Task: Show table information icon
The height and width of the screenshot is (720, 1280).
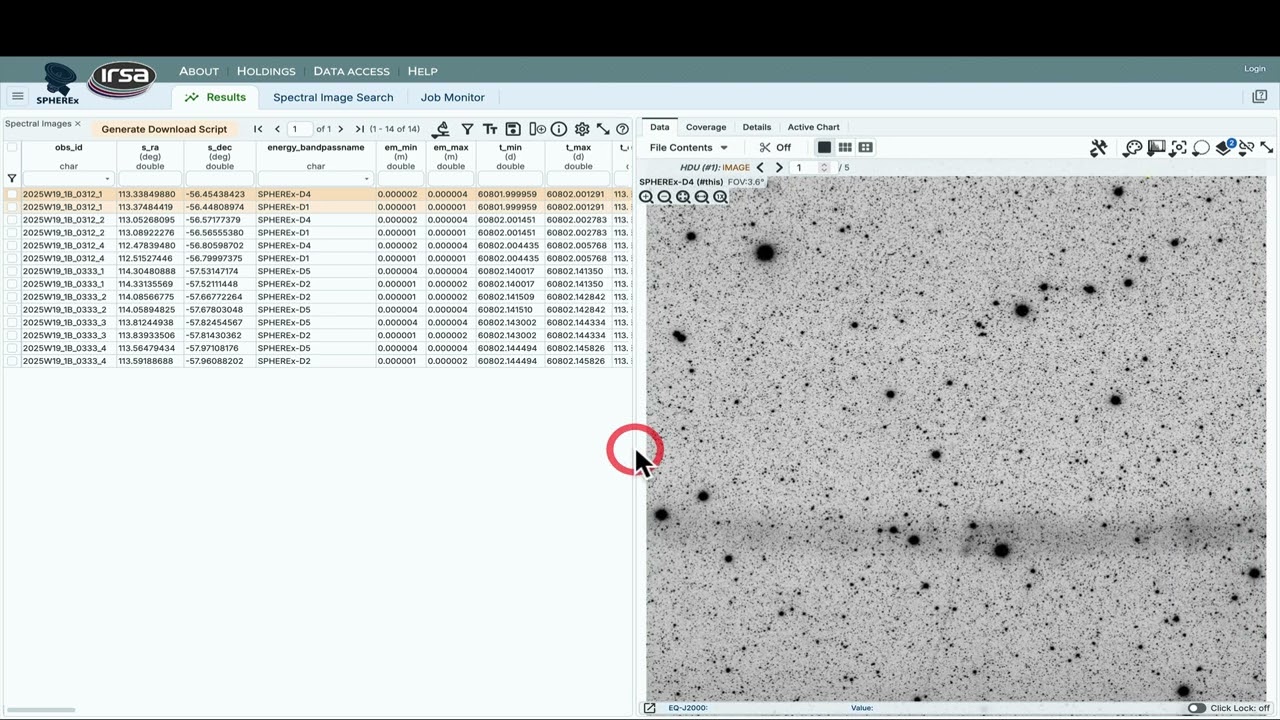Action: pyautogui.click(x=559, y=129)
